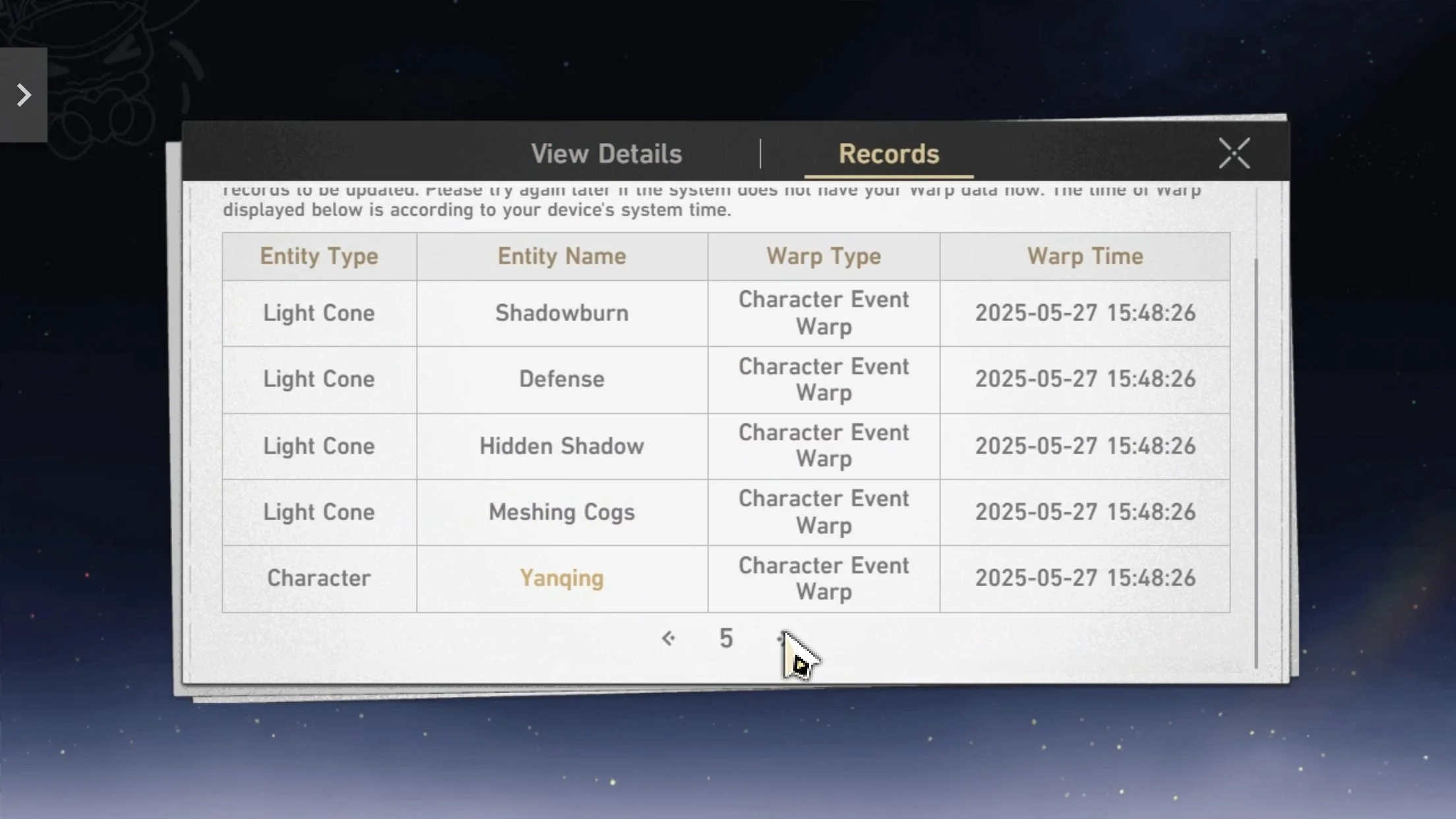Click the gold Yanqing character name
The height and width of the screenshot is (819, 1456).
click(561, 578)
